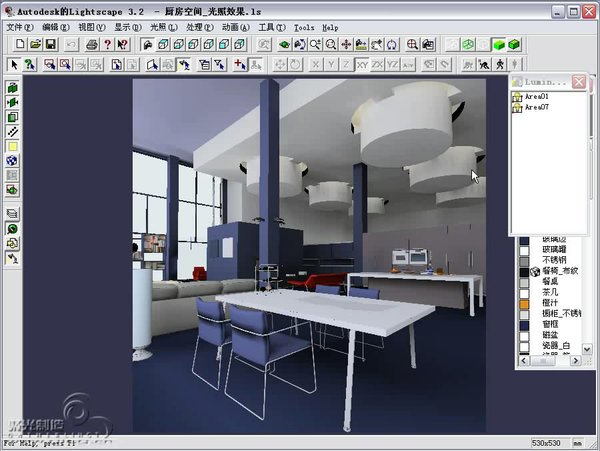Open a file using the folder icon
The height and width of the screenshot is (451, 600).
[x=35, y=44]
